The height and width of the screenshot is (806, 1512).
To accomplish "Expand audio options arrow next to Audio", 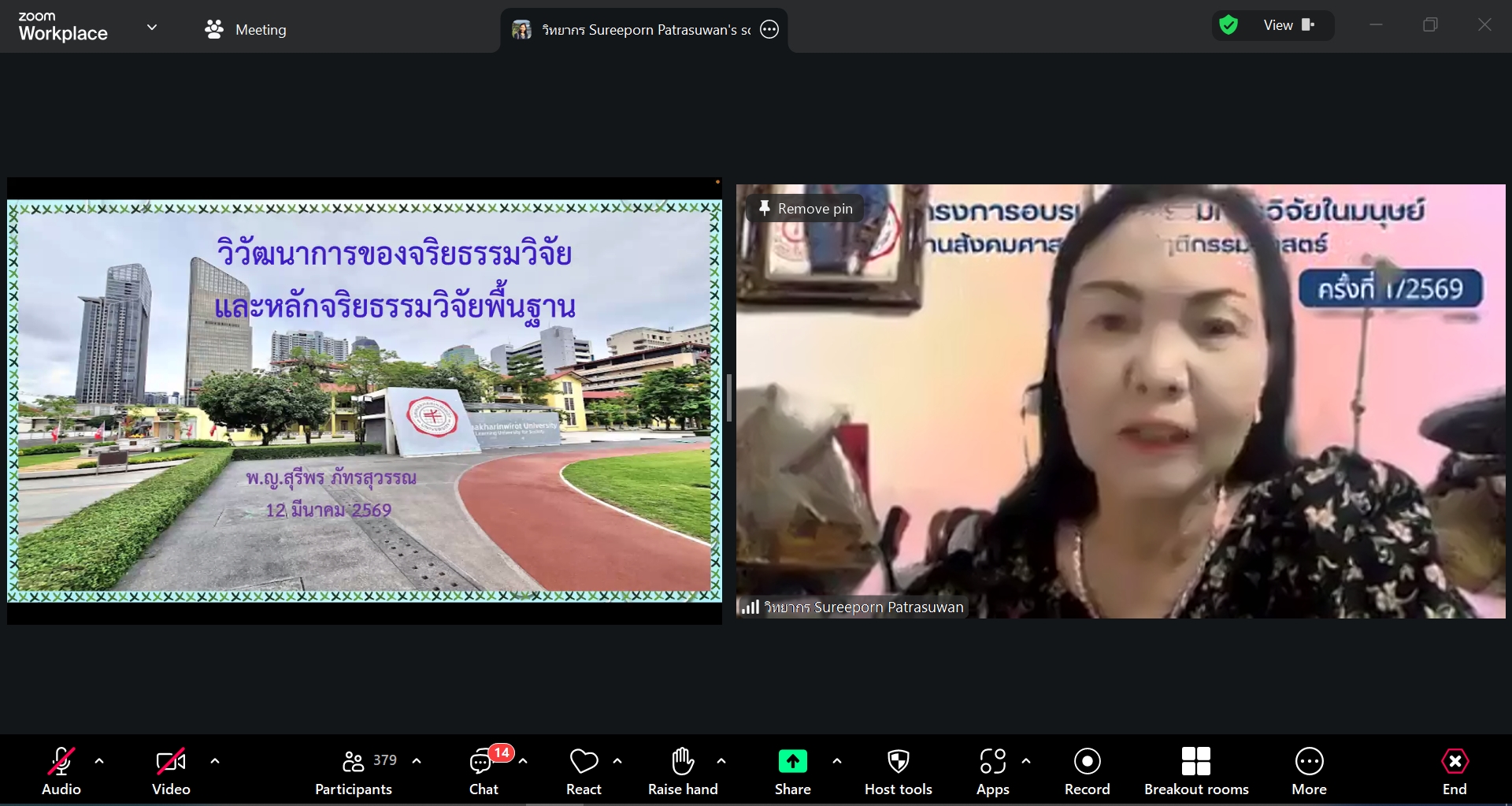I will click(99, 761).
